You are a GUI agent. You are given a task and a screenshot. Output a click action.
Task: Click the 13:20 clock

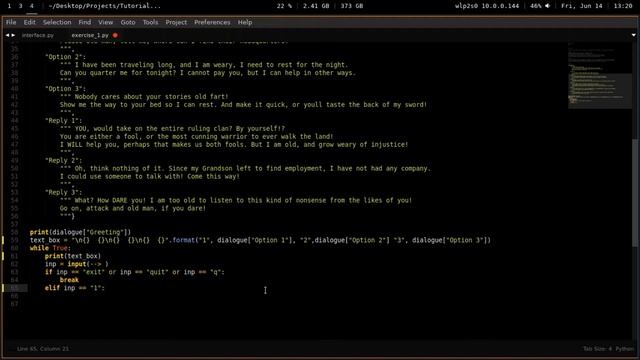pos(623,6)
